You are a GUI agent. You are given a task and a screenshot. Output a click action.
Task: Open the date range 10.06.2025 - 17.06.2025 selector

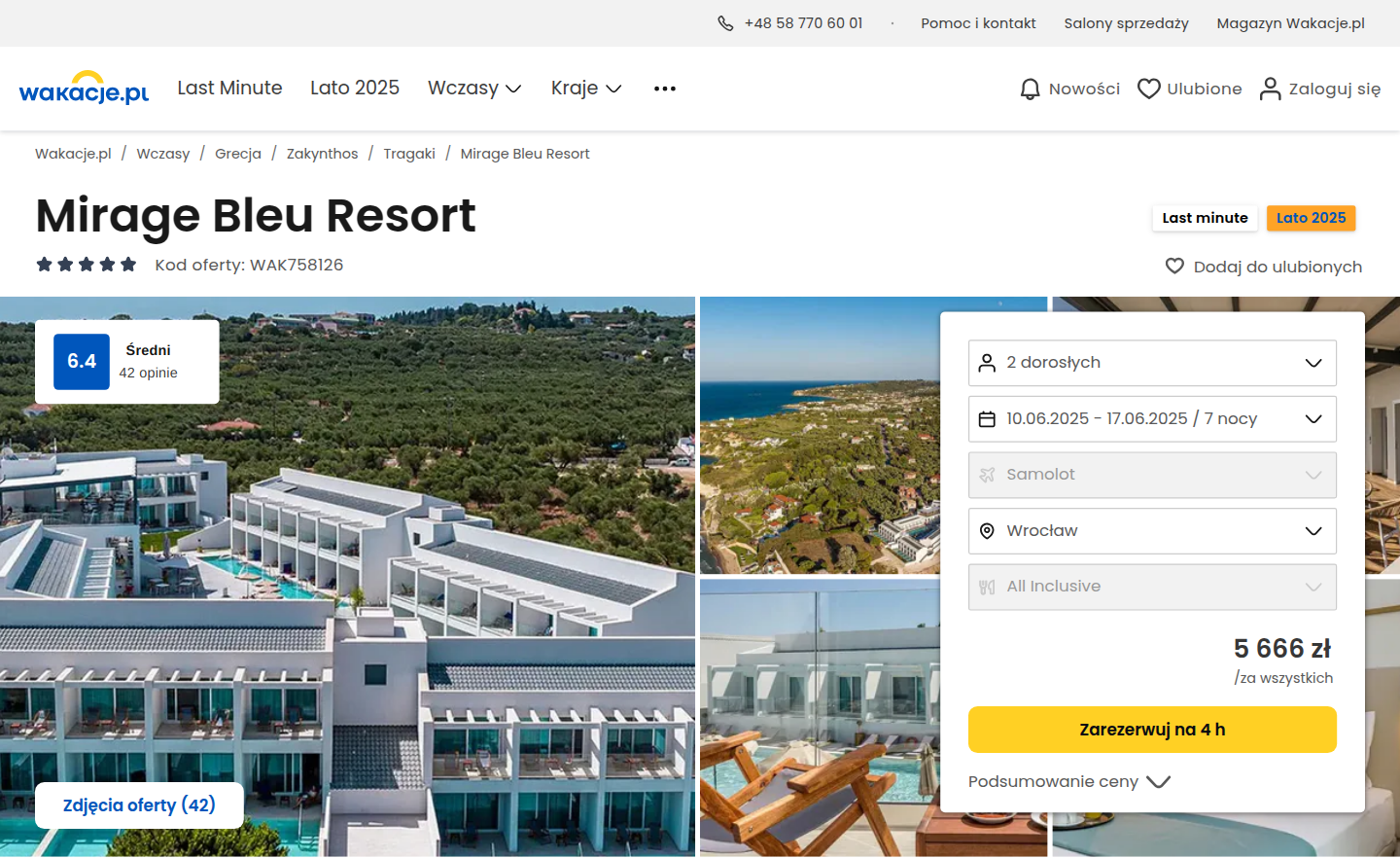click(1152, 419)
